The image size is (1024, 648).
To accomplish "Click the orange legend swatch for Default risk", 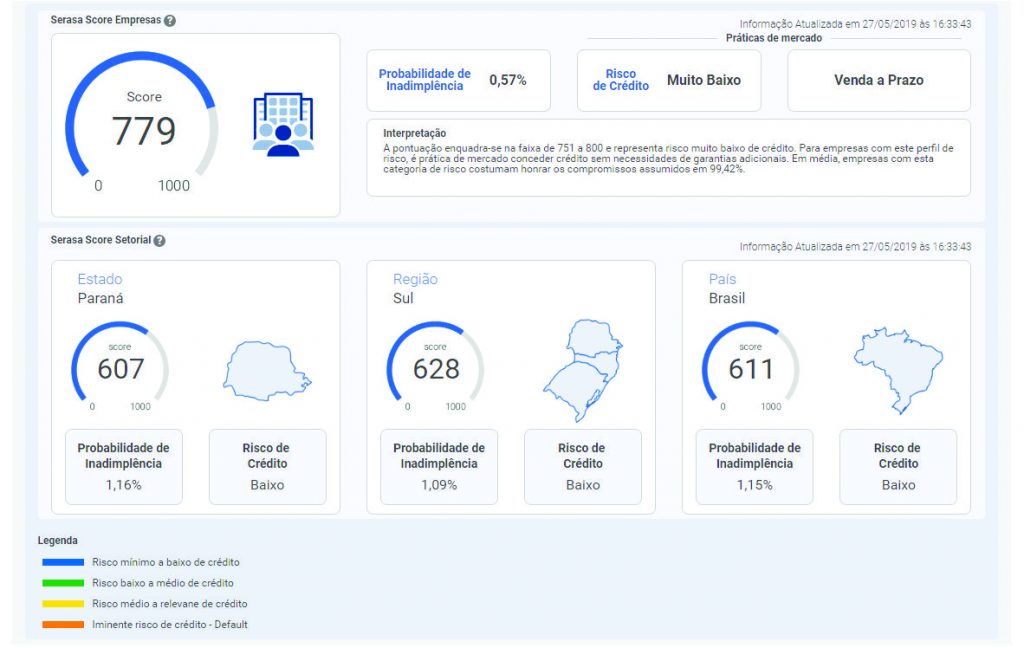I will pyautogui.click(x=63, y=624).
